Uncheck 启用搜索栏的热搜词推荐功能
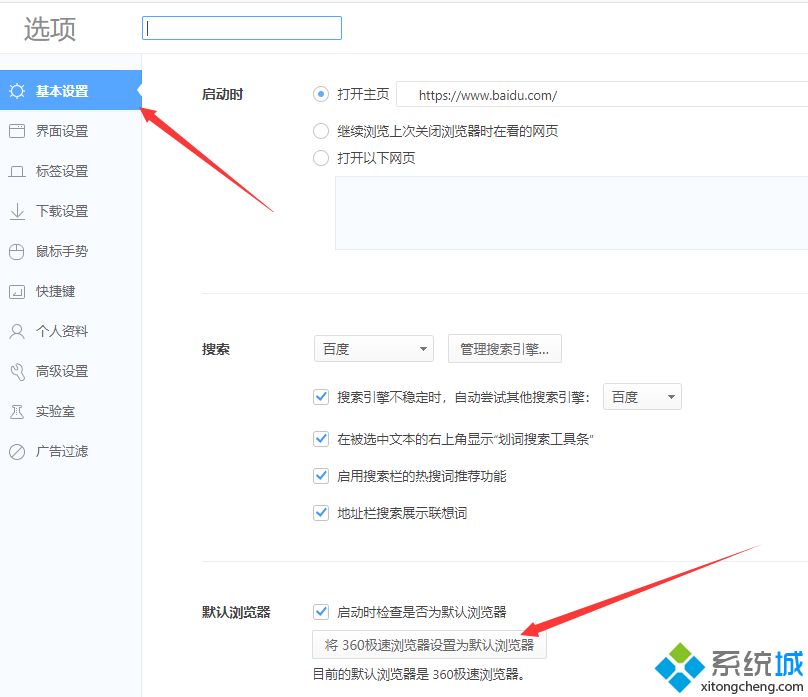Image resolution: width=808 pixels, height=697 pixels. tap(321, 476)
